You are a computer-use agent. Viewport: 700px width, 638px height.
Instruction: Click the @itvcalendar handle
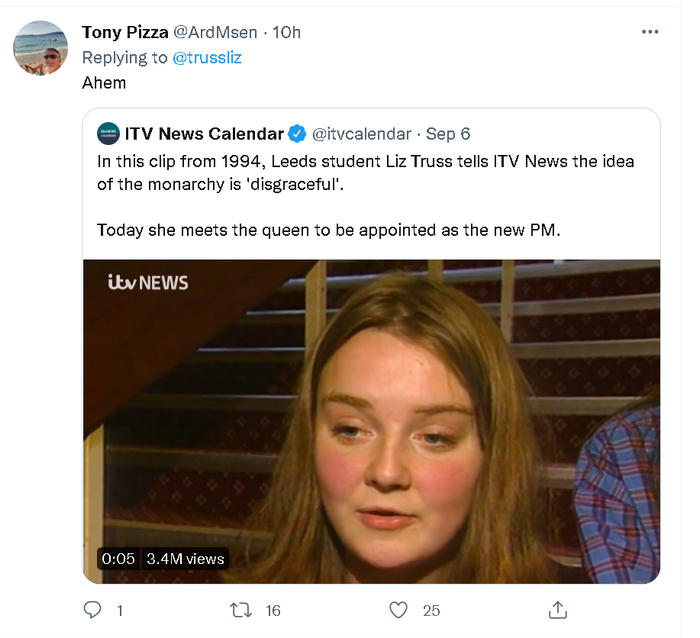click(362, 133)
